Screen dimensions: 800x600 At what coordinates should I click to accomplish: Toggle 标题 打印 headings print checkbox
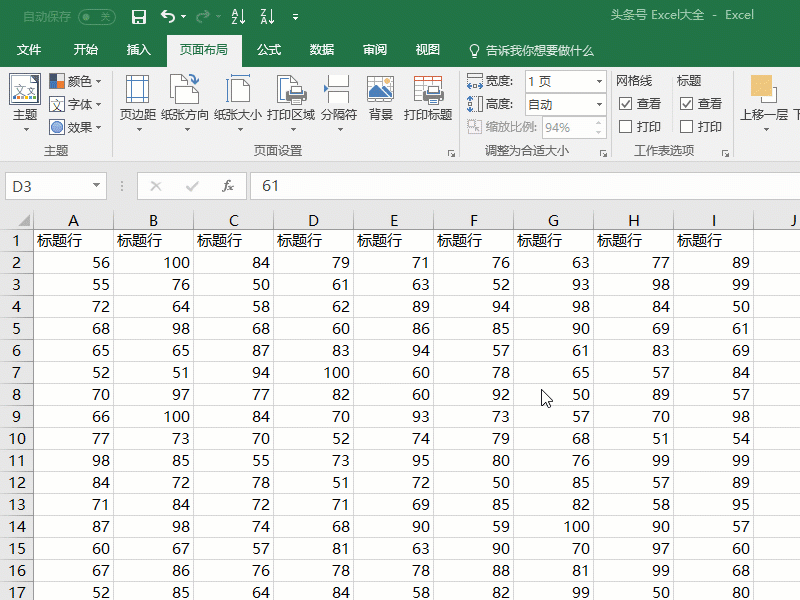click(687, 127)
